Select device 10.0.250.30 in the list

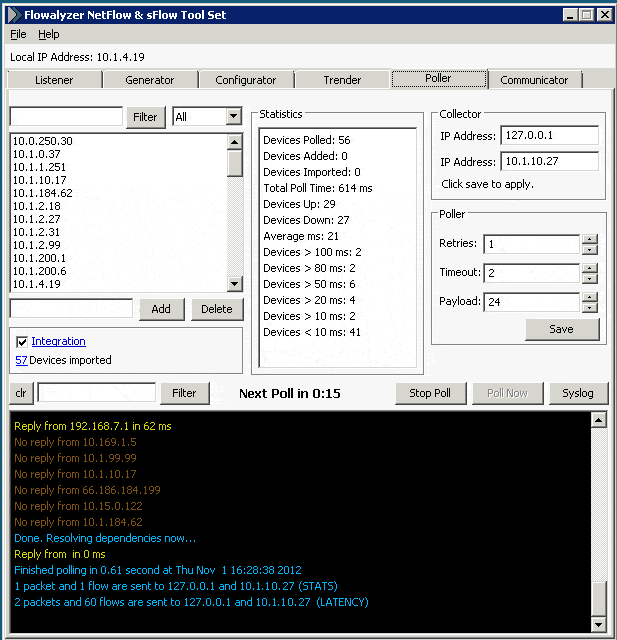118,141
